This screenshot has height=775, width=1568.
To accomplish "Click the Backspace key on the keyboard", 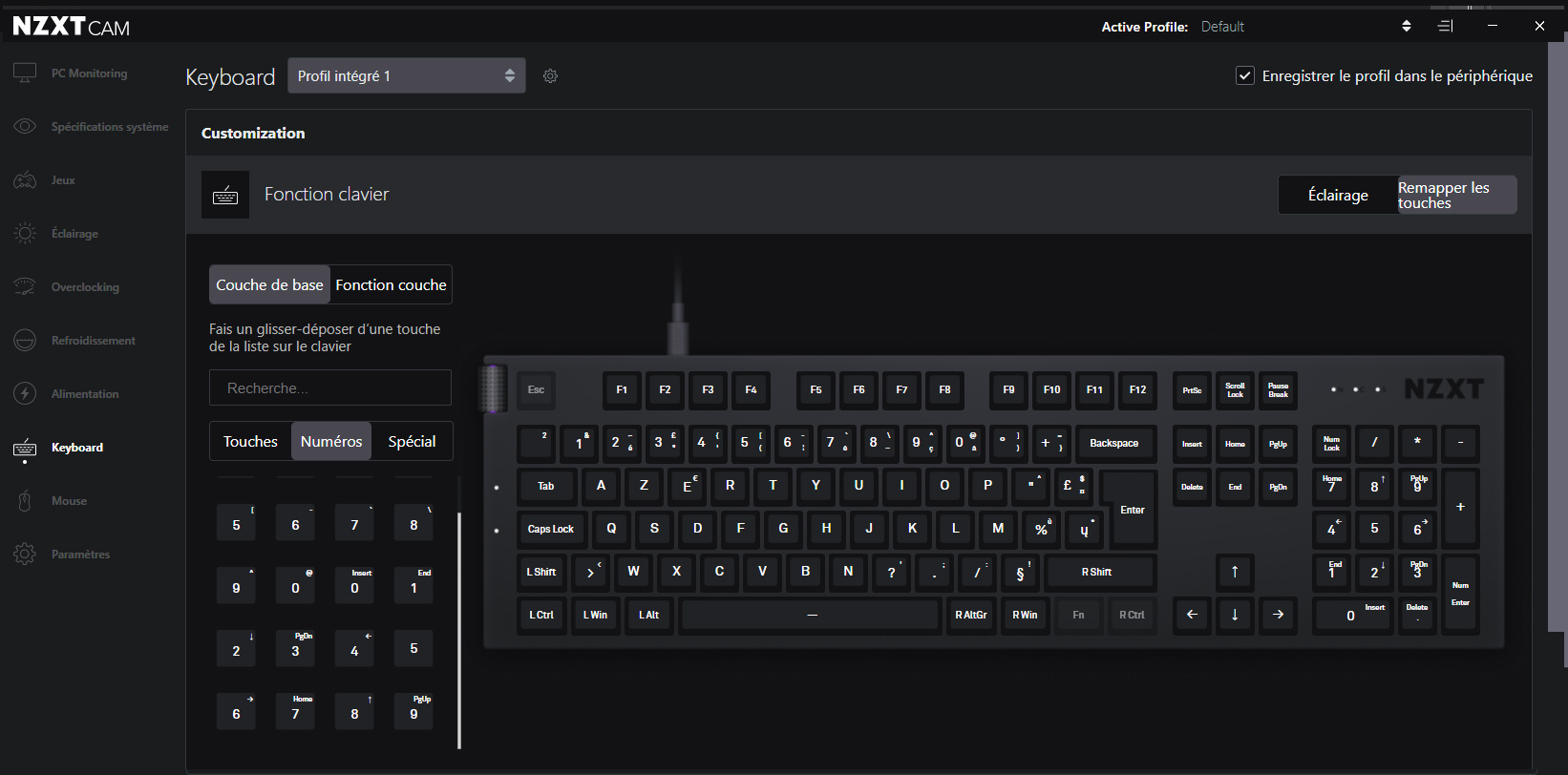I will 1113,443.
